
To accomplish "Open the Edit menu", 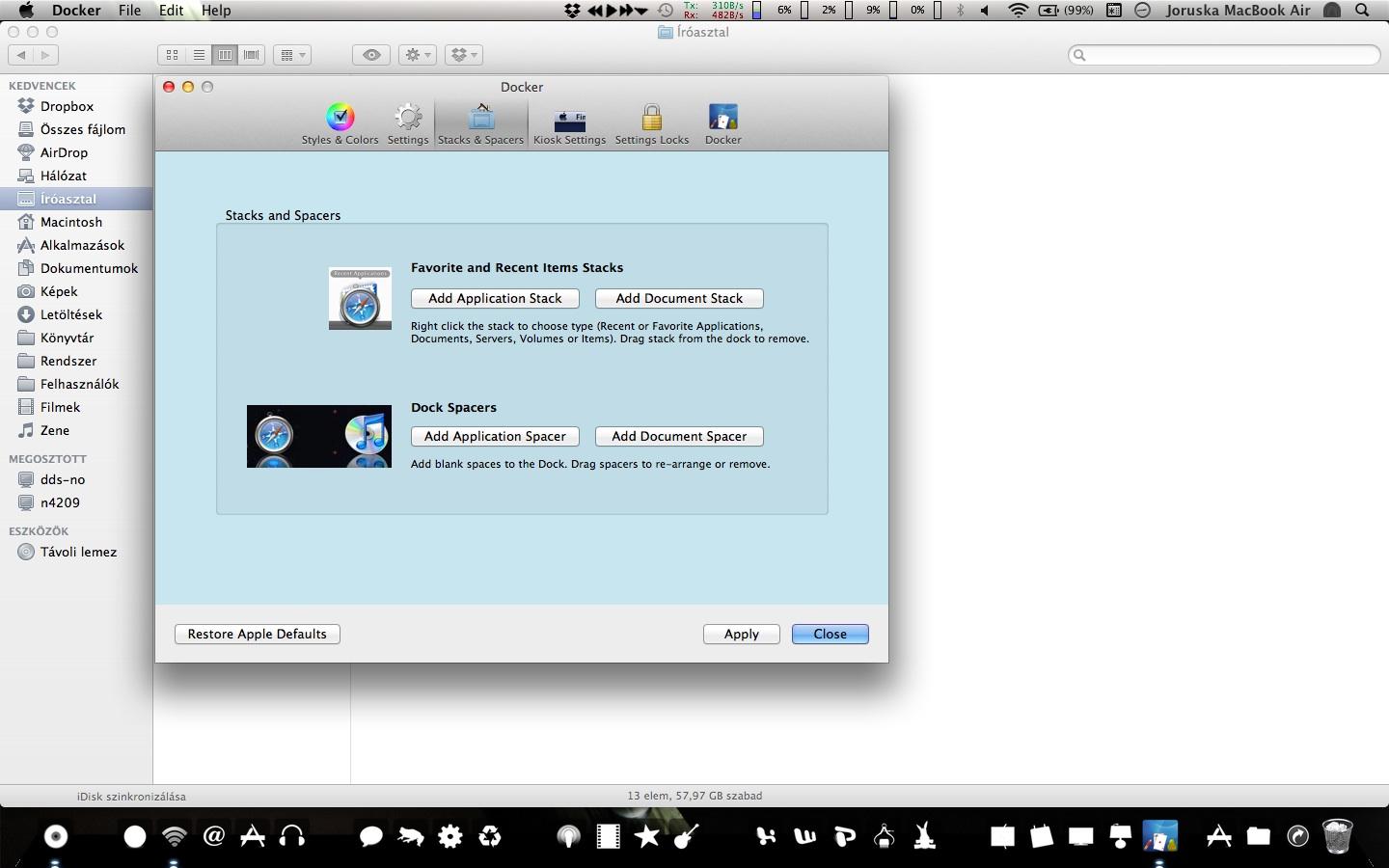I will (172, 10).
